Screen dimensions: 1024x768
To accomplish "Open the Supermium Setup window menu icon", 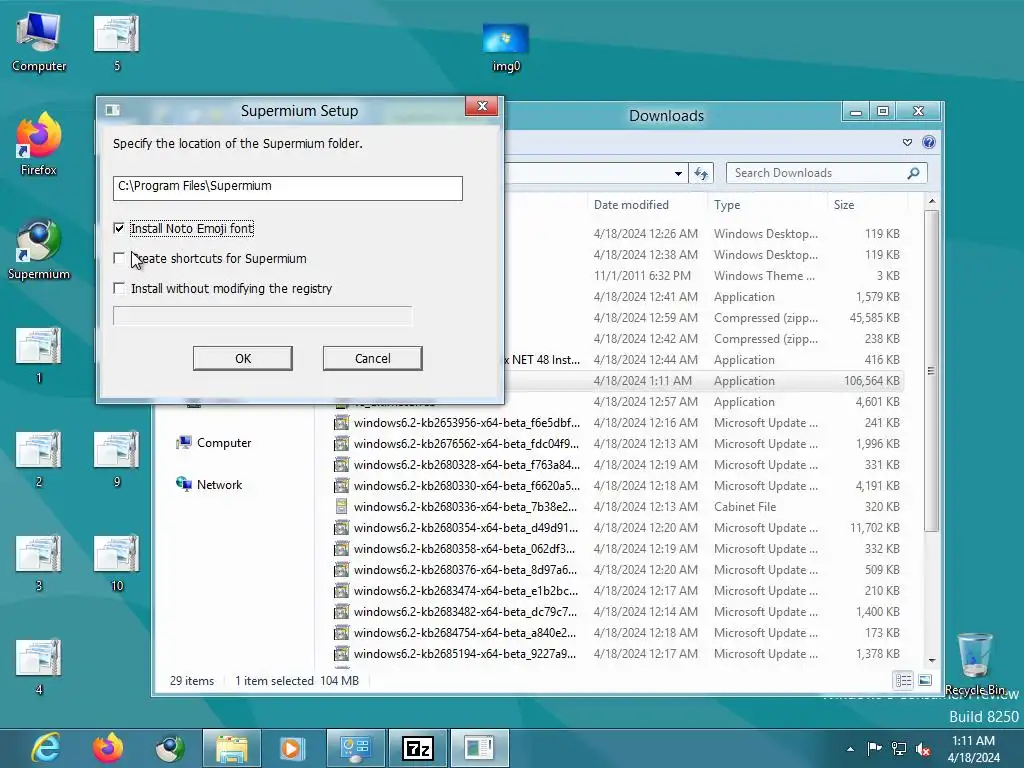I will pos(112,110).
